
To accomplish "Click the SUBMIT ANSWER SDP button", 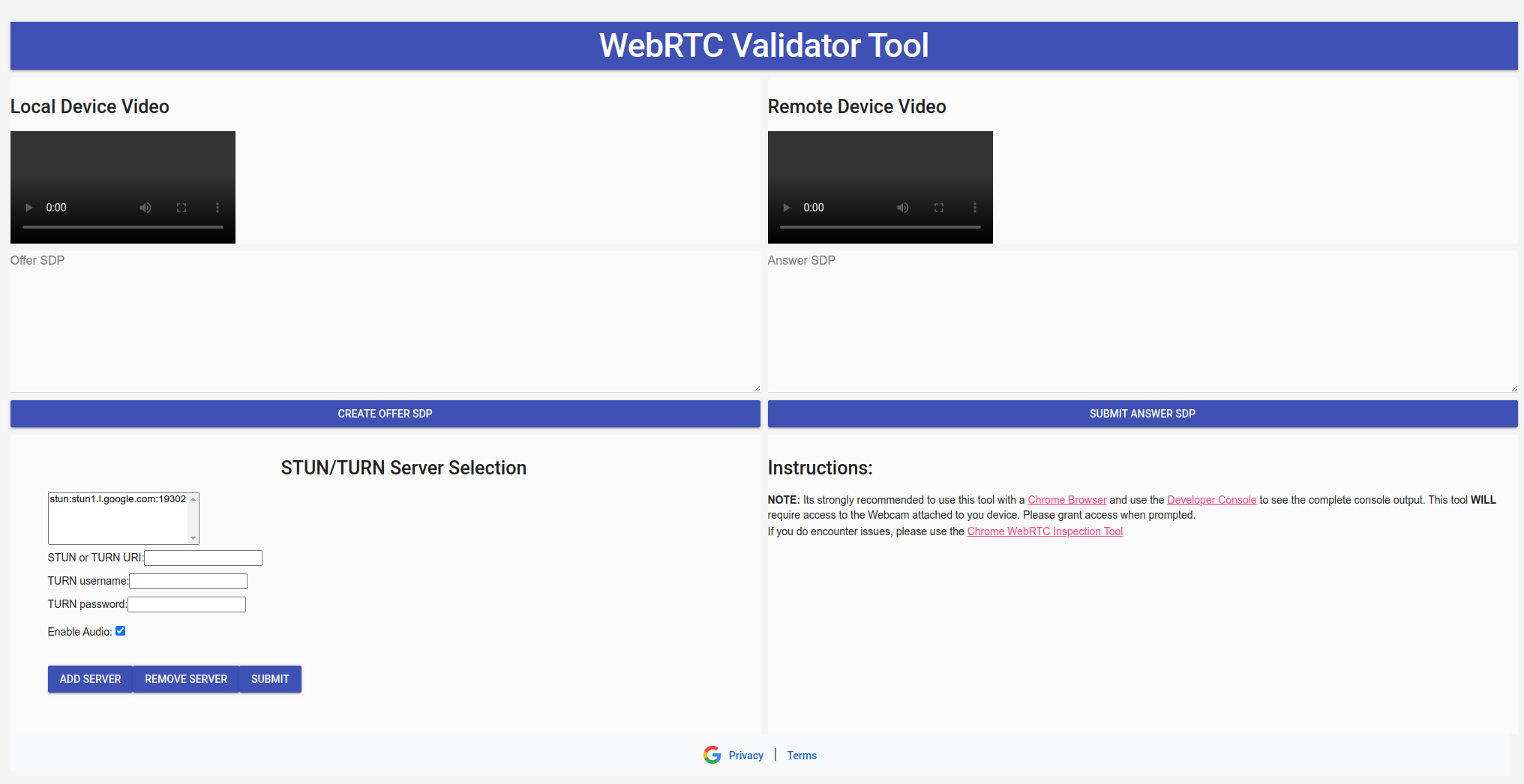I will 1141,413.
